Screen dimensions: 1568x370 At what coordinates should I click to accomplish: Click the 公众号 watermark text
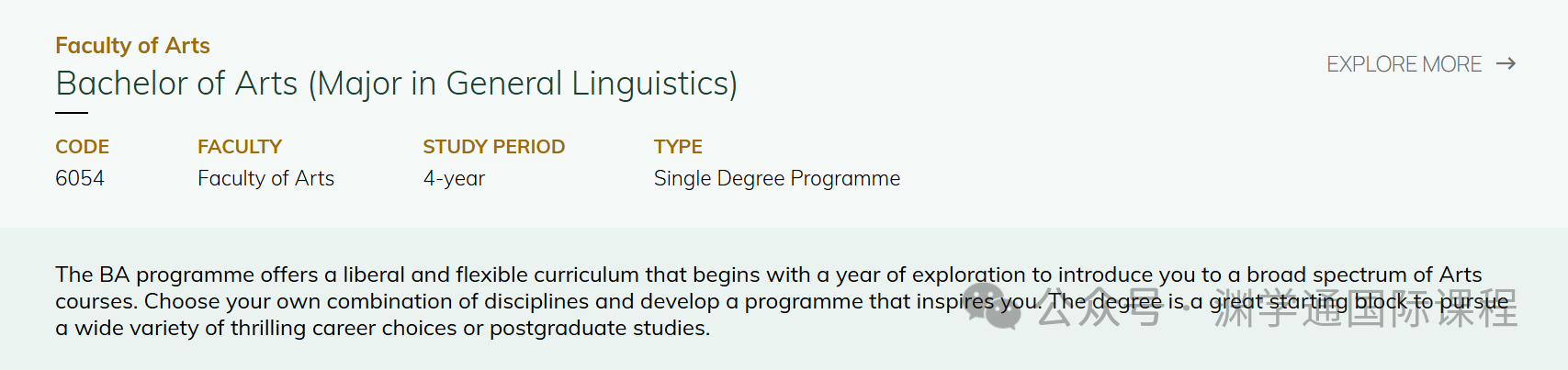click(x=1100, y=309)
